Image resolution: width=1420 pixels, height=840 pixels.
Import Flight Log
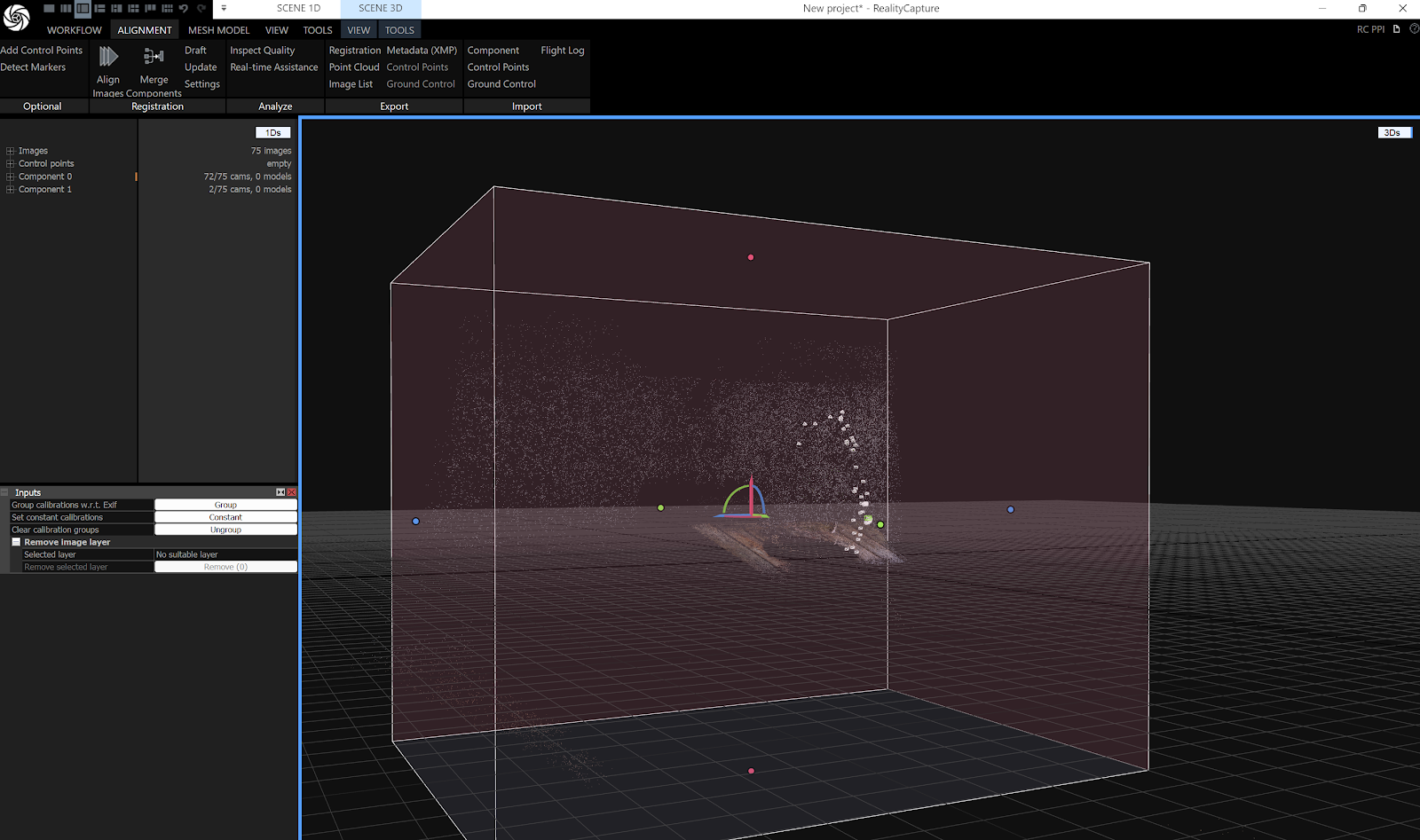563,51
